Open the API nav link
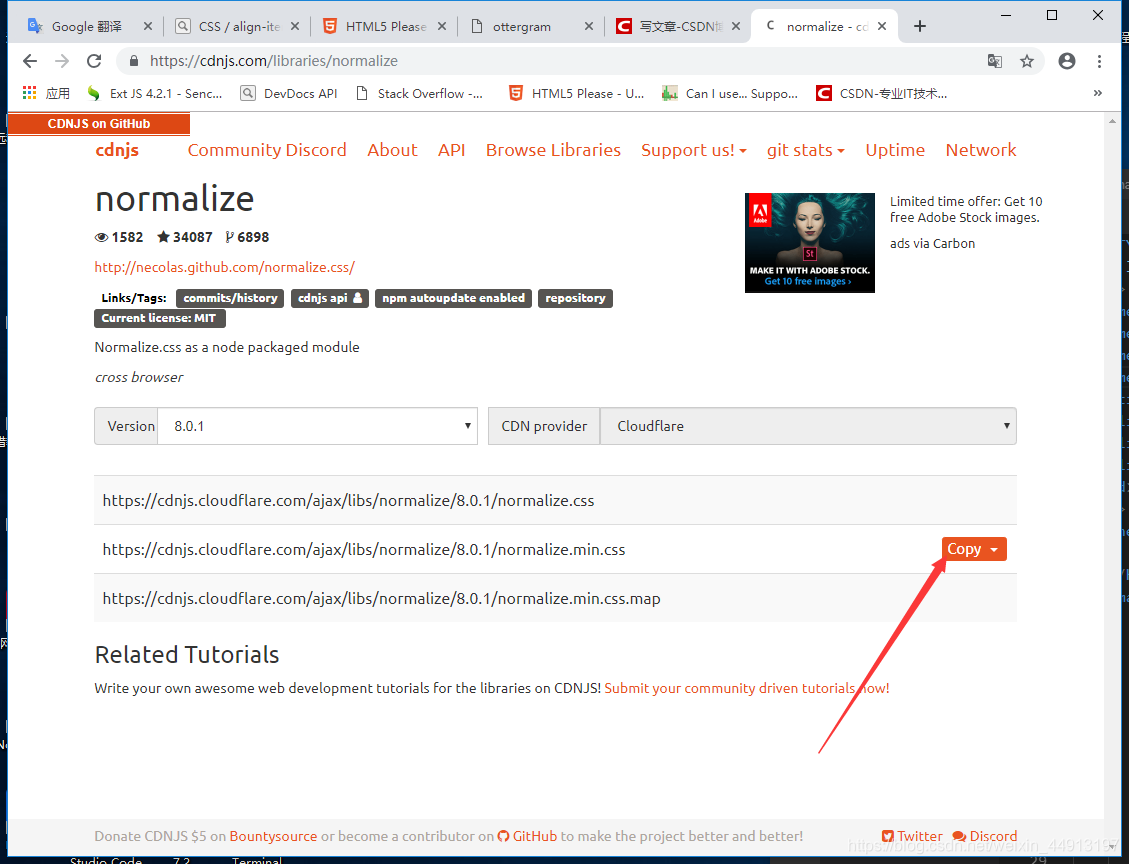Screen dimensions: 1129x864 pos(451,150)
